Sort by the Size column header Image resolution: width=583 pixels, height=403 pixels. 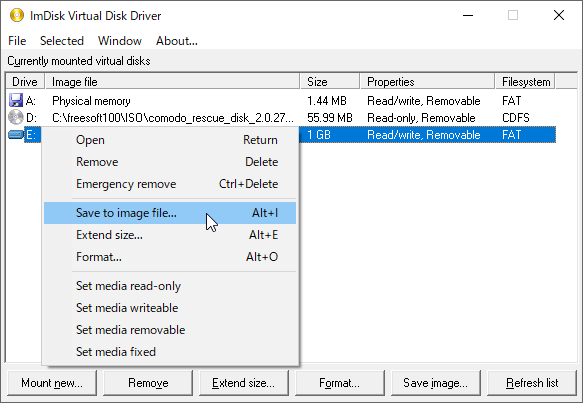(x=330, y=81)
